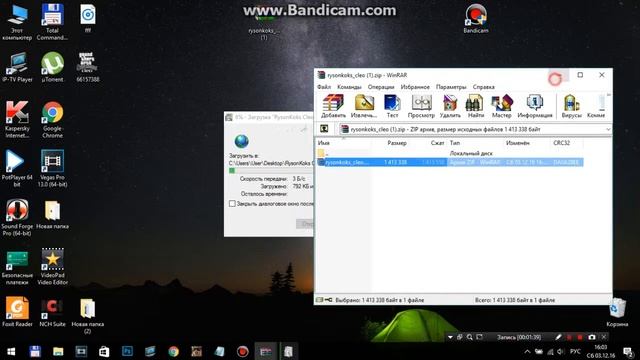Select the uTorrent desktop icon
The width and height of the screenshot is (640, 360).
coord(52,67)
